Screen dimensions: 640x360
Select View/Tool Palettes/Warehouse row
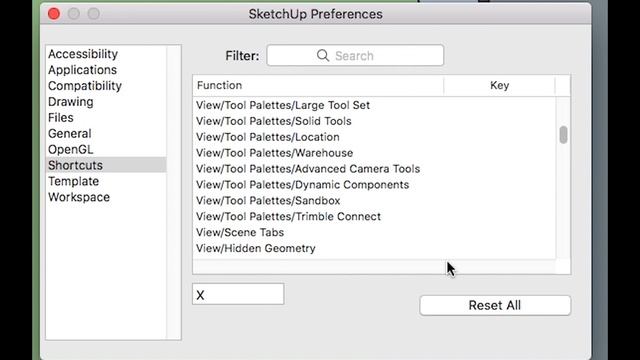click(x=374, y=153)
